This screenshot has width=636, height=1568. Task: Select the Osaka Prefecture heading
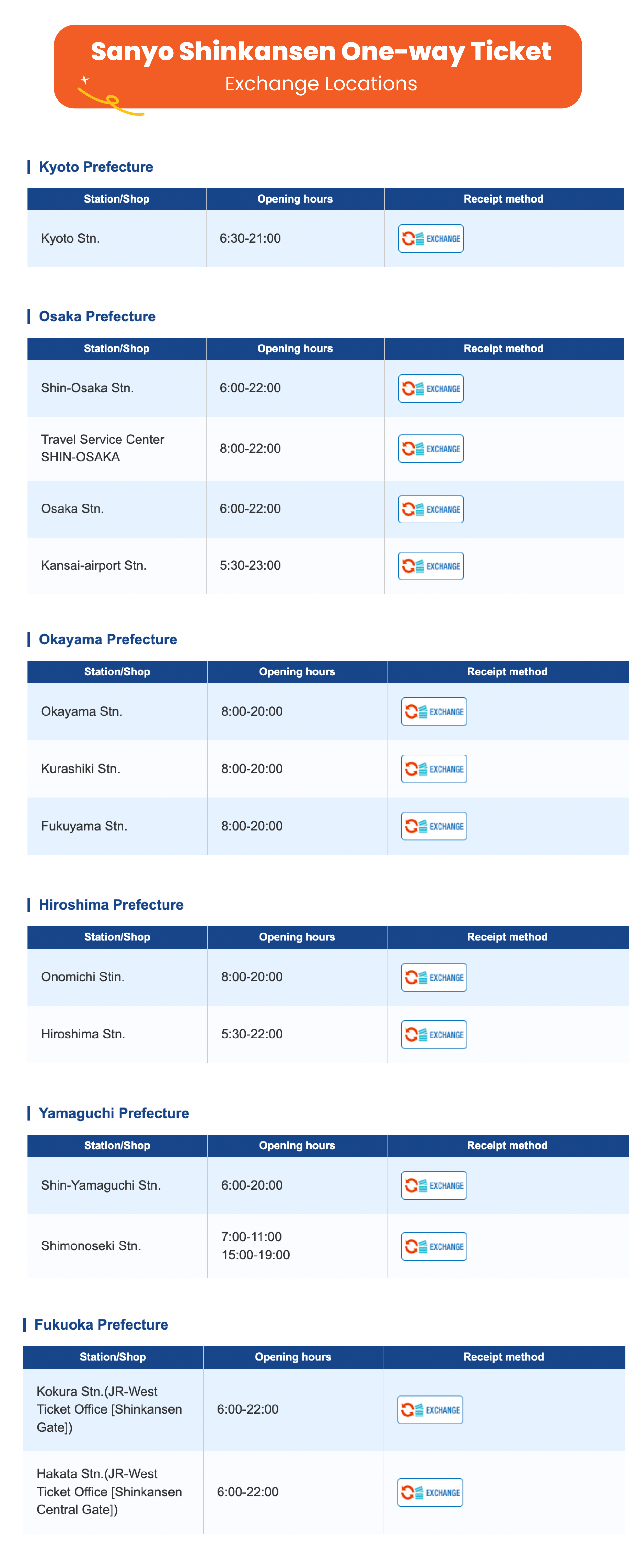97,316
